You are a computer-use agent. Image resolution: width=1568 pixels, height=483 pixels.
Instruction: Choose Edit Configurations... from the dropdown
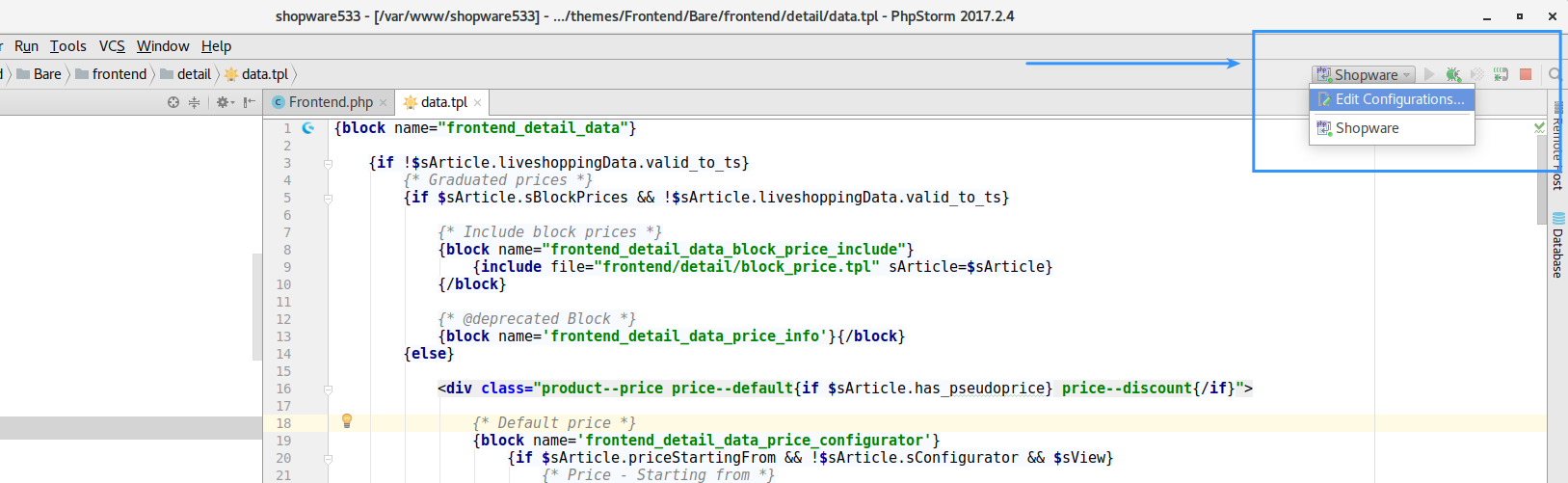[x=1392, y=99]
